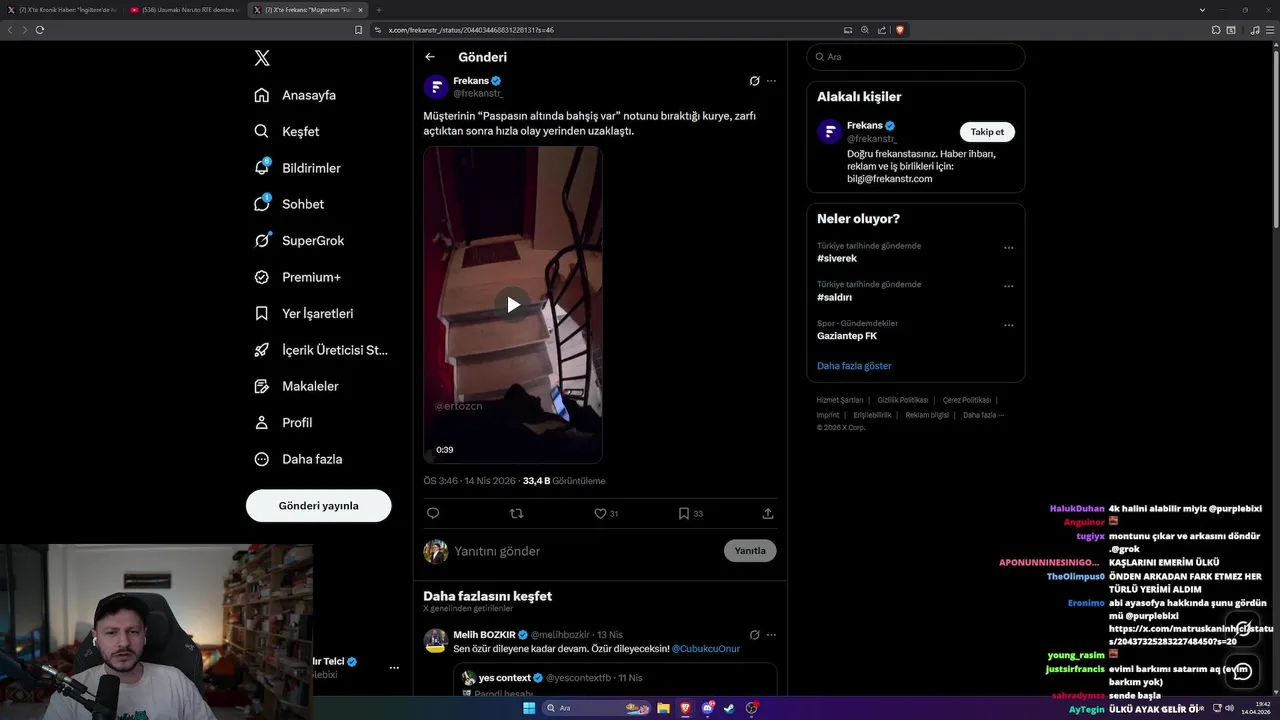Open Steam from taskbar

730,708
